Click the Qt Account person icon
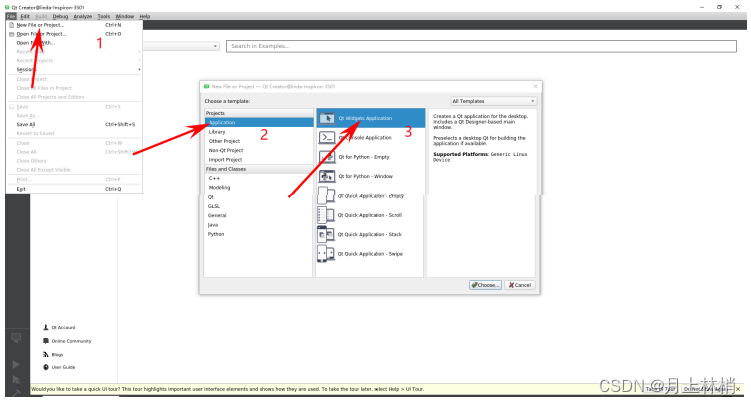This screenshot has height=404, width=751. (x=46, y=327)
